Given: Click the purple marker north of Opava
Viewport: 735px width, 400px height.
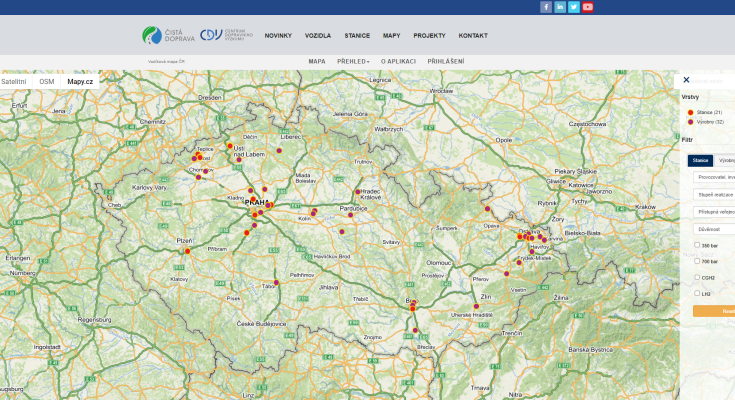Looking at the screenshot, I should [488, 209].
